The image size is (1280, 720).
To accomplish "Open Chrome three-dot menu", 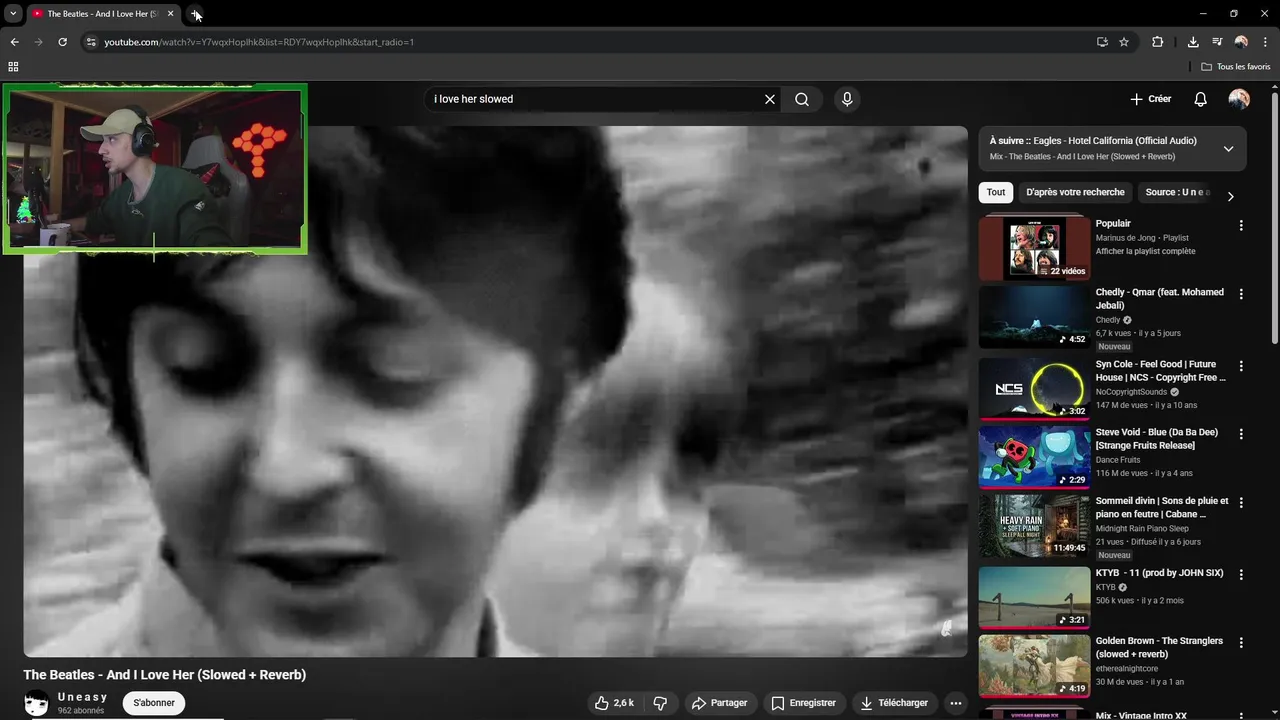I will (x=1266, y=42).
